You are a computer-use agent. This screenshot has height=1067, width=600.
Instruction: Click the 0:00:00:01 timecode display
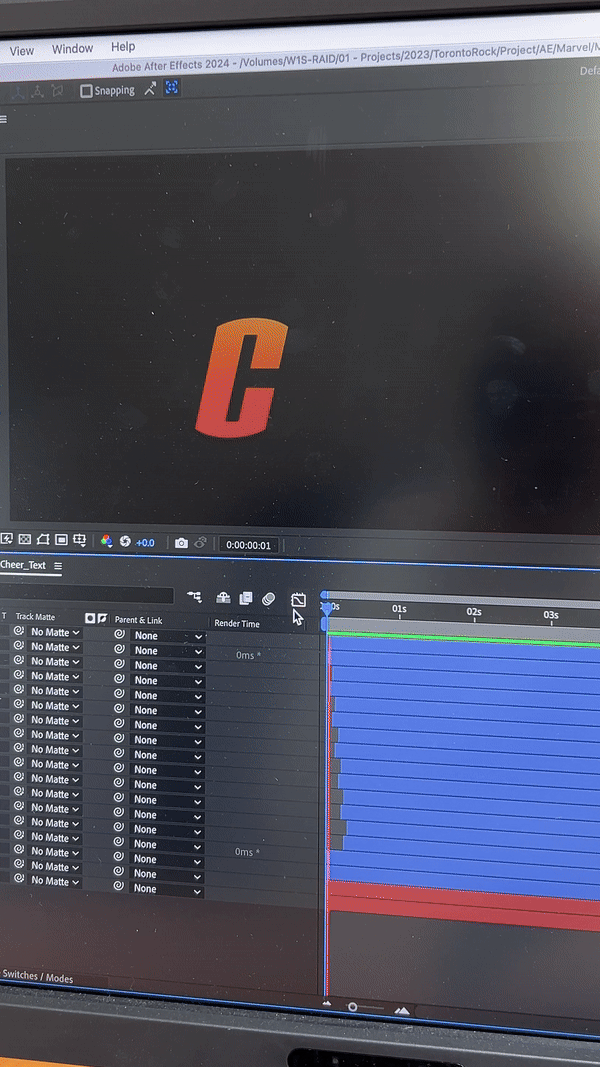click(248, 545)
